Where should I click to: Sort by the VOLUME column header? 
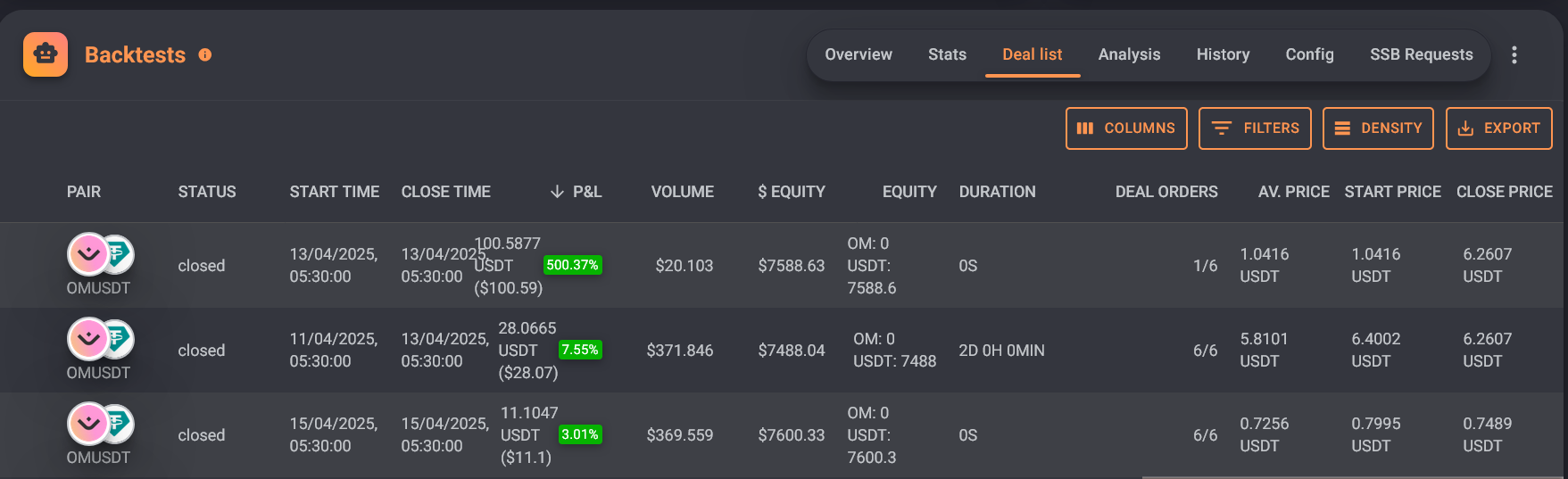(x=683, y=192)
